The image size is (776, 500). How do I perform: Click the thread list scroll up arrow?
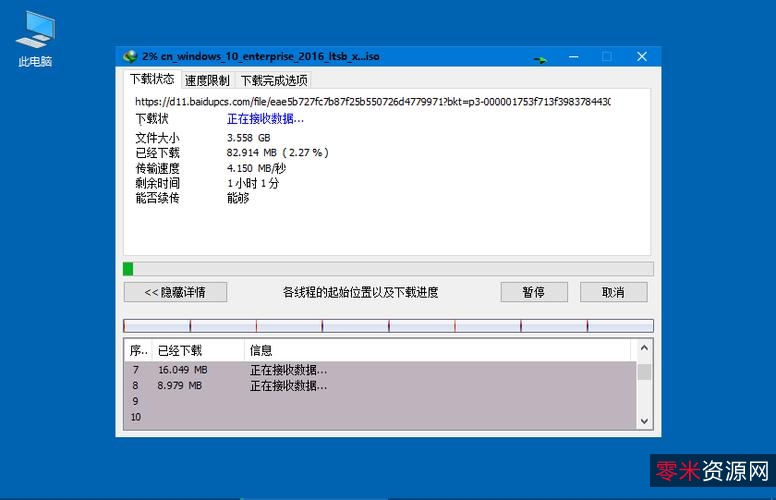[644, 348]
